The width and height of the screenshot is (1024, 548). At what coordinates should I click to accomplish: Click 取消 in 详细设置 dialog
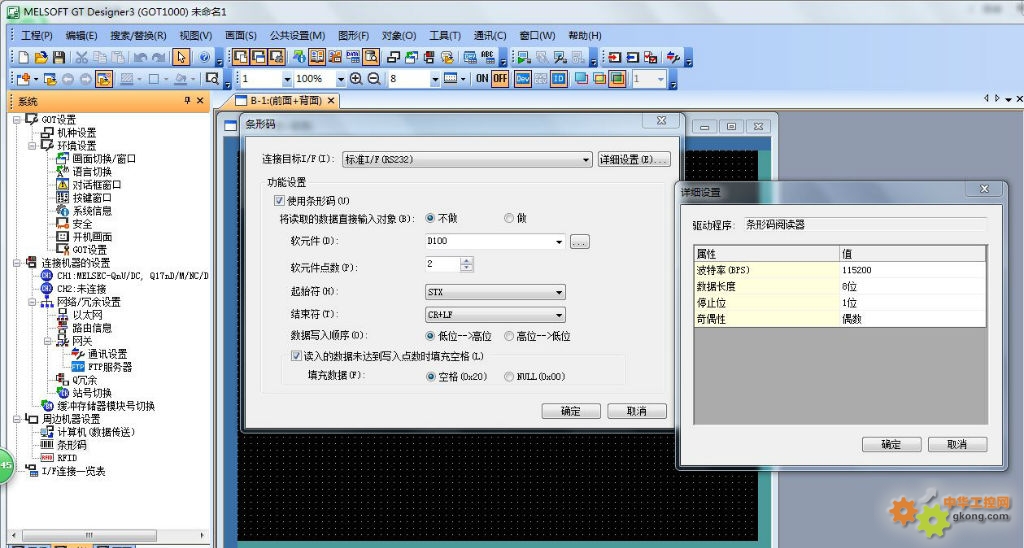pyautogui.click(x=957, y=444)
